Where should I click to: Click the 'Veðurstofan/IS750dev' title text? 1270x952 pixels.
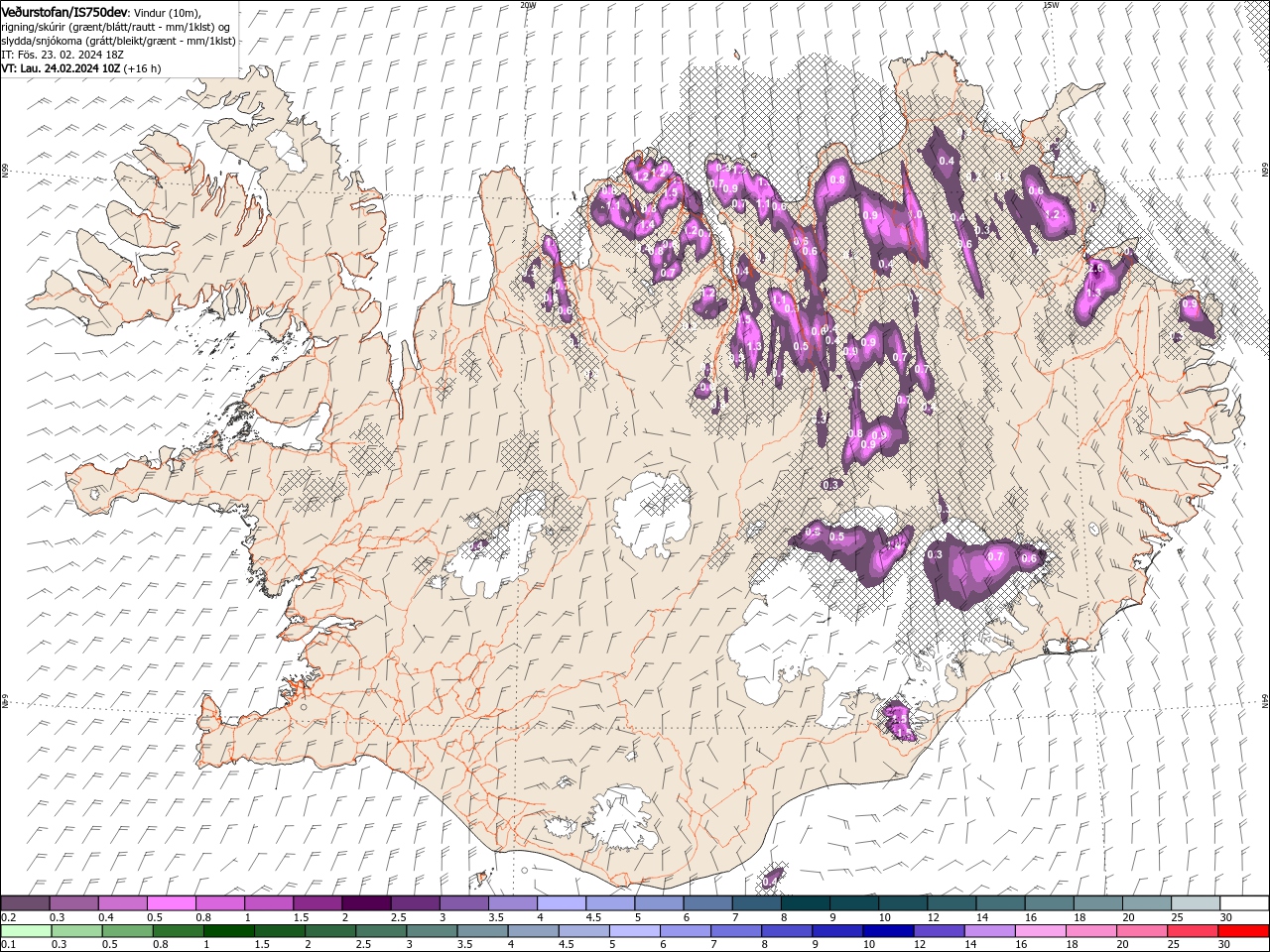coord(64,11)
